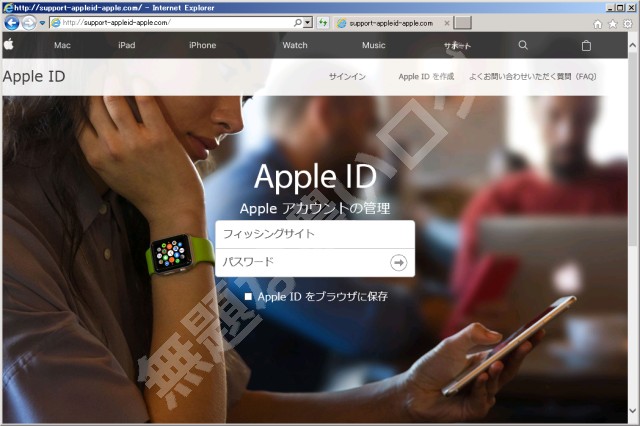Close the Internet Explorer window
Screen dimensions: 640x426
click(631, 7)
